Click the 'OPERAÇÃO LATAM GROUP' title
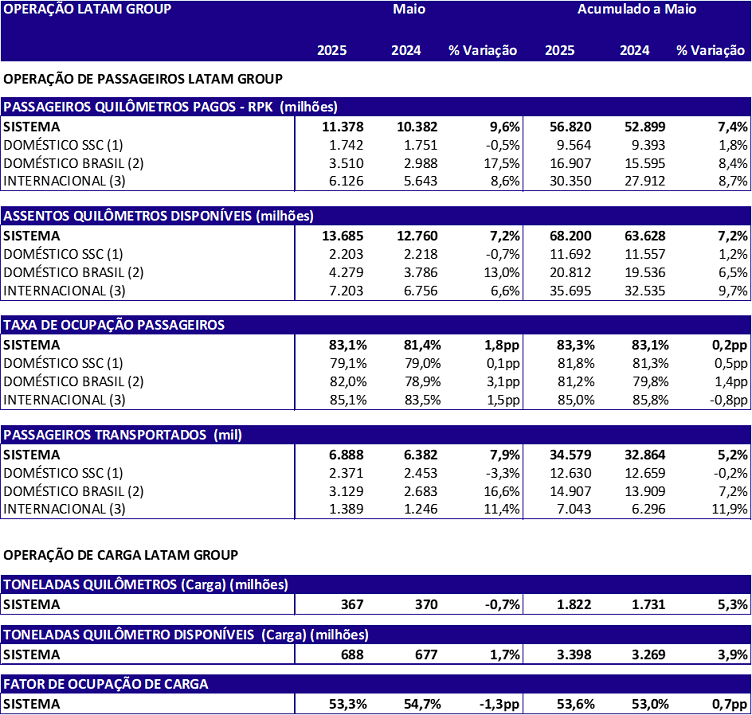This screenshot has width=752, height=715. pos(87,9)
